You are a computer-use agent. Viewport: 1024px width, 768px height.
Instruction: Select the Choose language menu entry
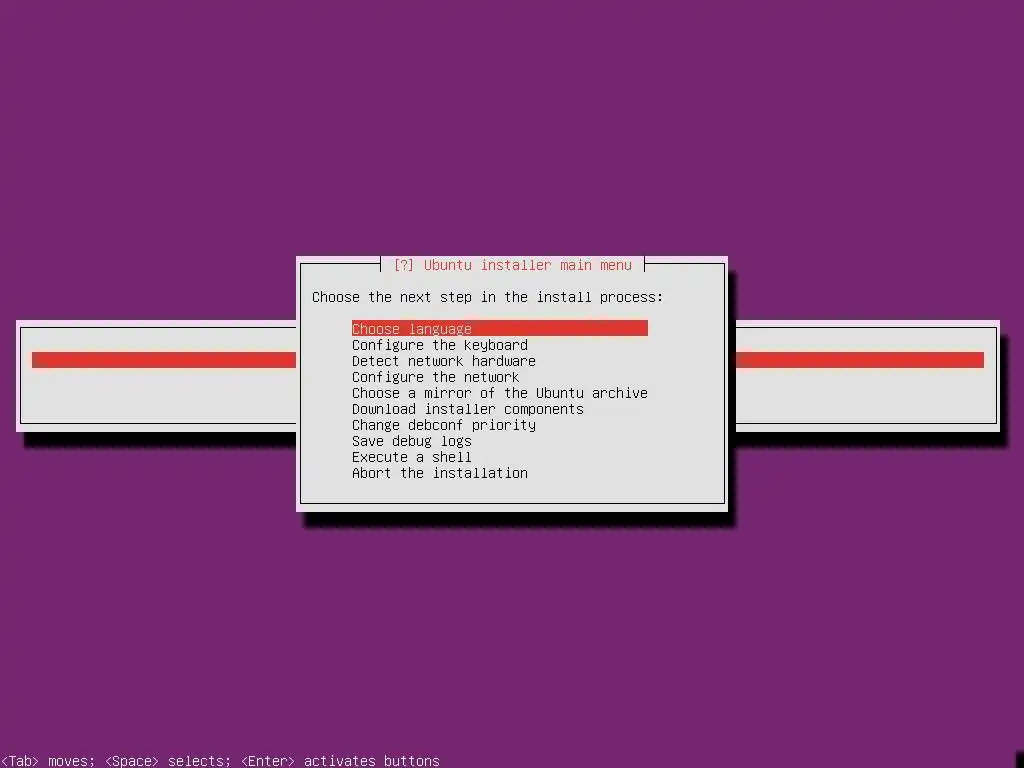pos(500,328)
